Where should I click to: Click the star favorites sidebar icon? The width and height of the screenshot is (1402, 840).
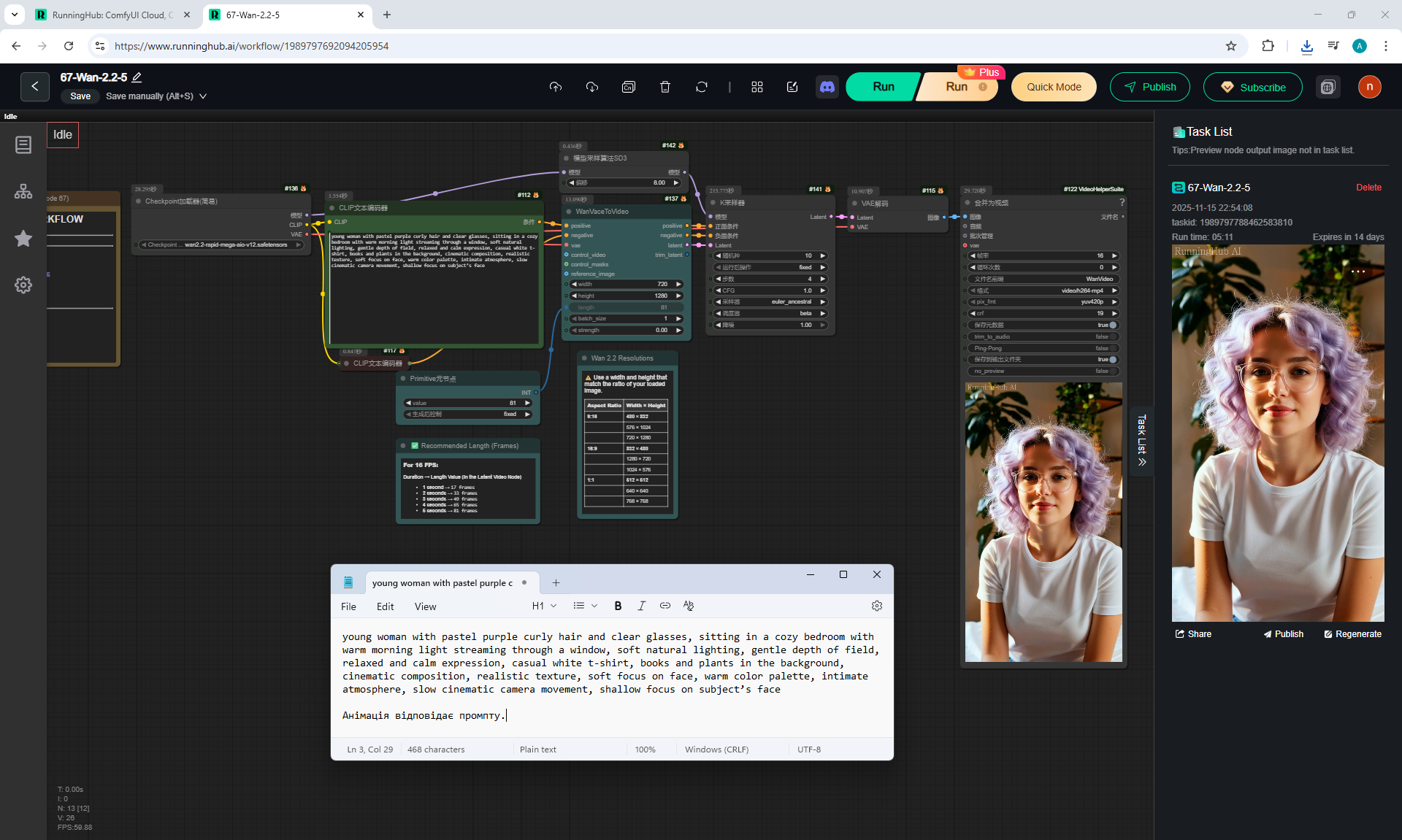[23, 239]
